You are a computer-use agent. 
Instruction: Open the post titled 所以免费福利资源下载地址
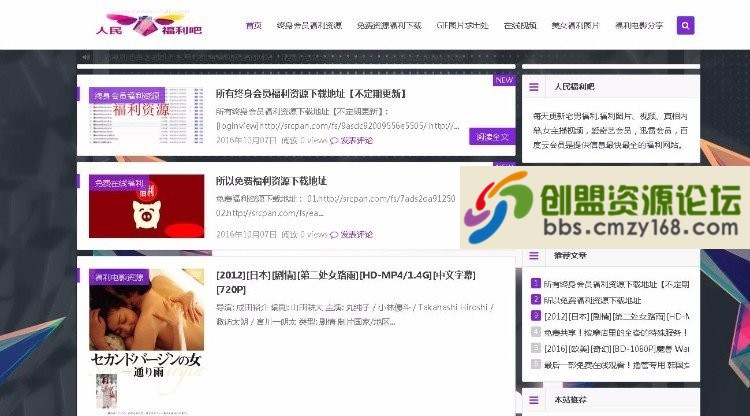(271, 181)
